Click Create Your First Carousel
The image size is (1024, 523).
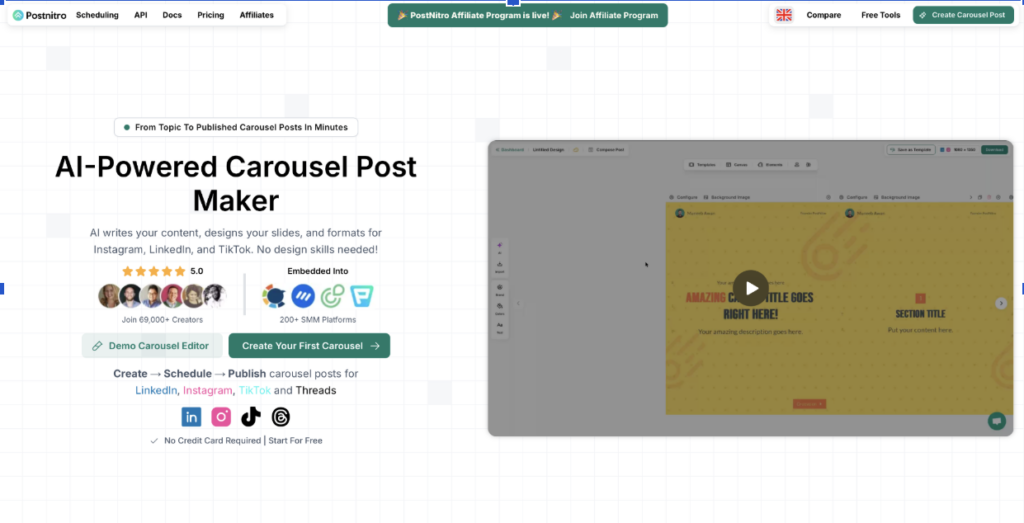click(x=309, y=346)
